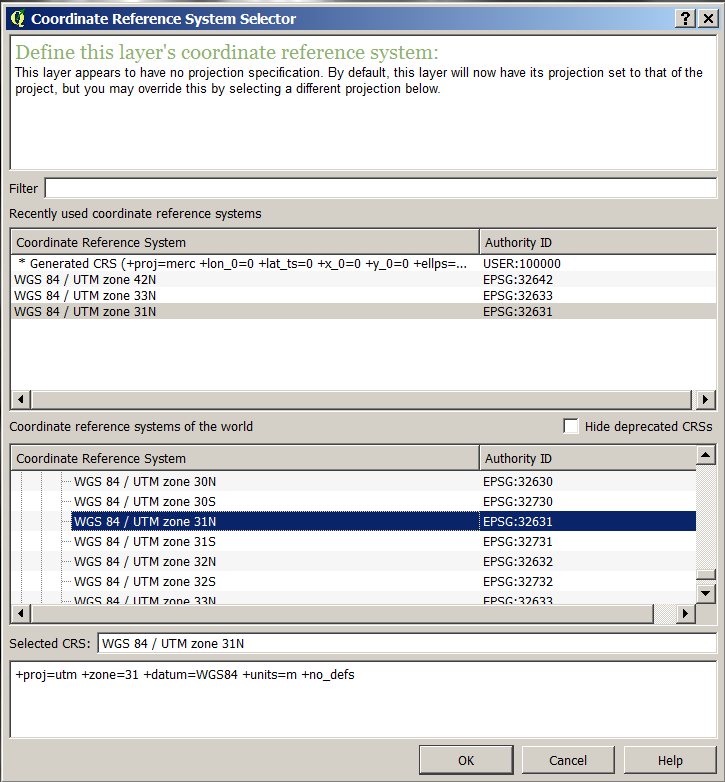
Task: Select WGS 84 / UTM zone 32S entry
Action: coord(145,581)
